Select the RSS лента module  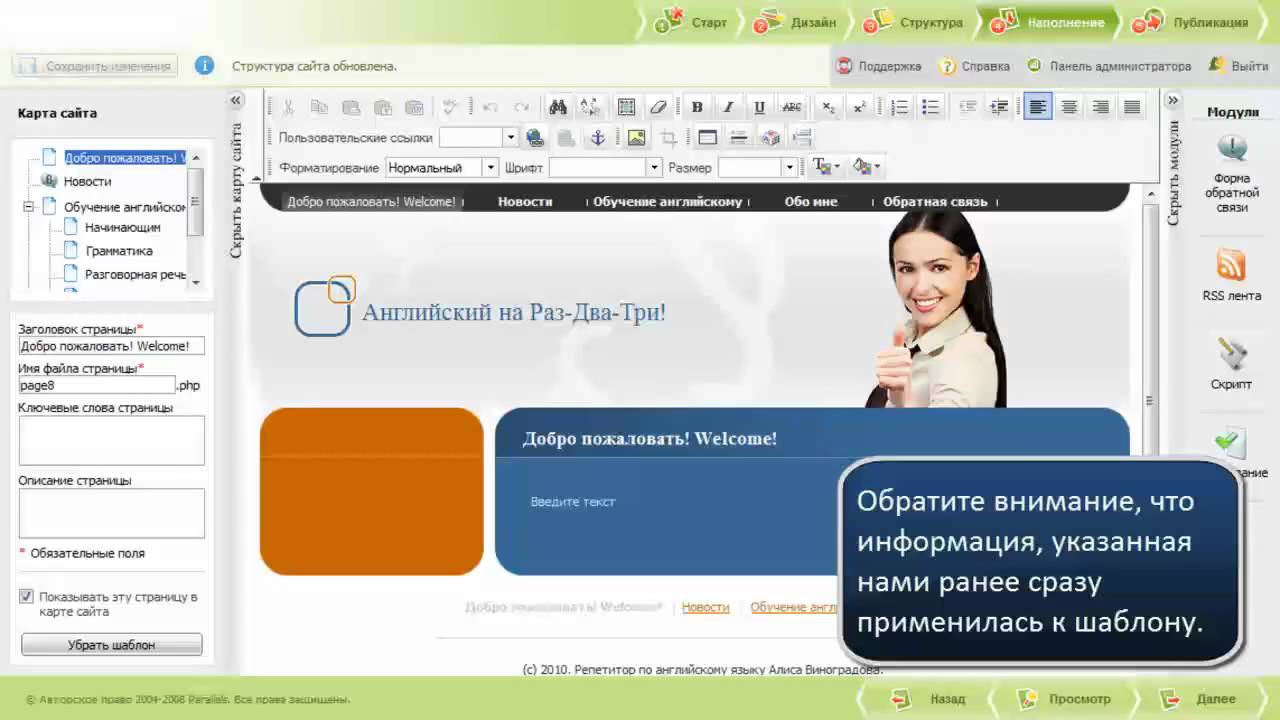[x=1231, y=276]
